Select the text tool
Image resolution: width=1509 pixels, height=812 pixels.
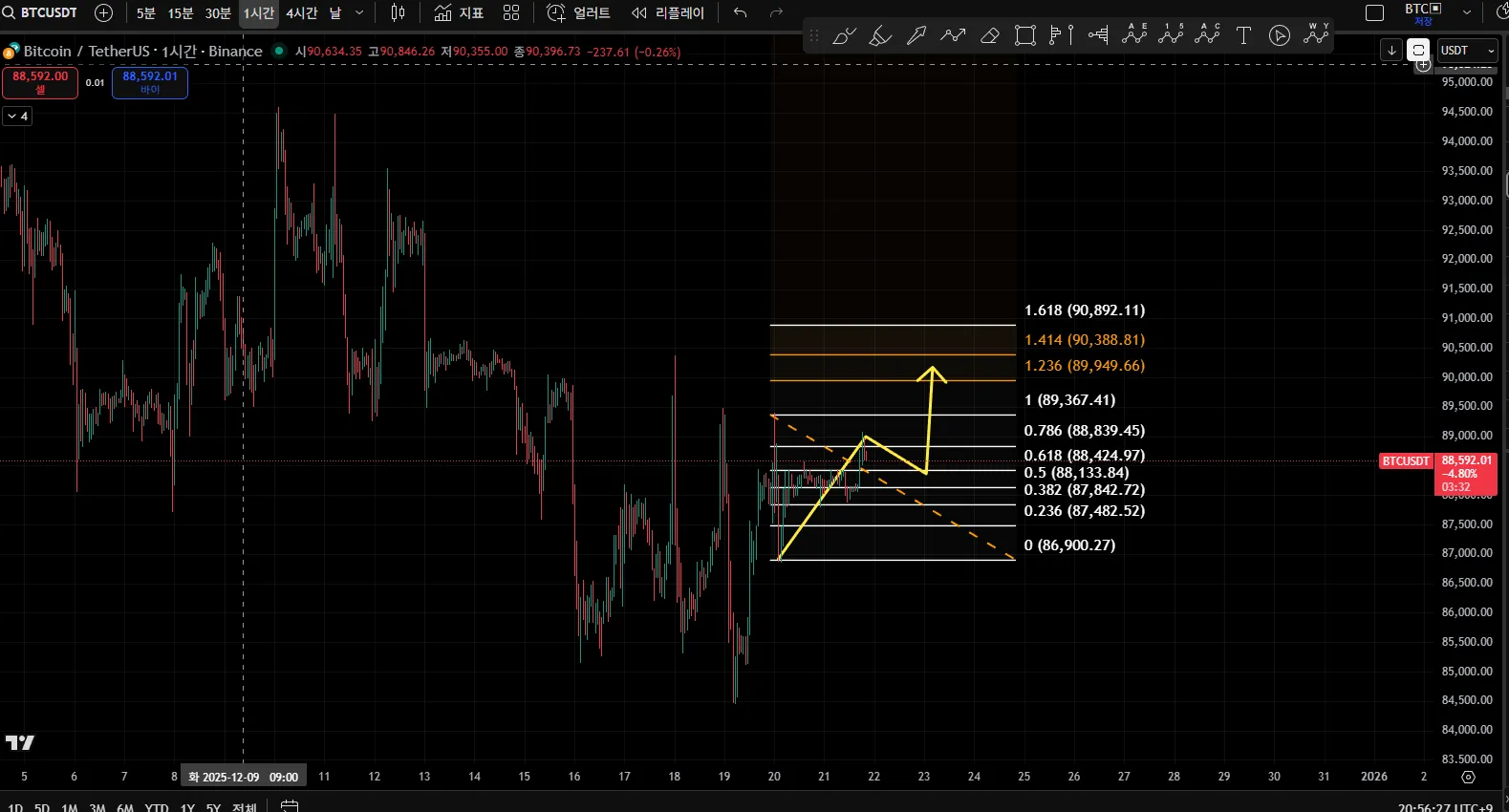pyautogui.click(x=1243, y=36)
